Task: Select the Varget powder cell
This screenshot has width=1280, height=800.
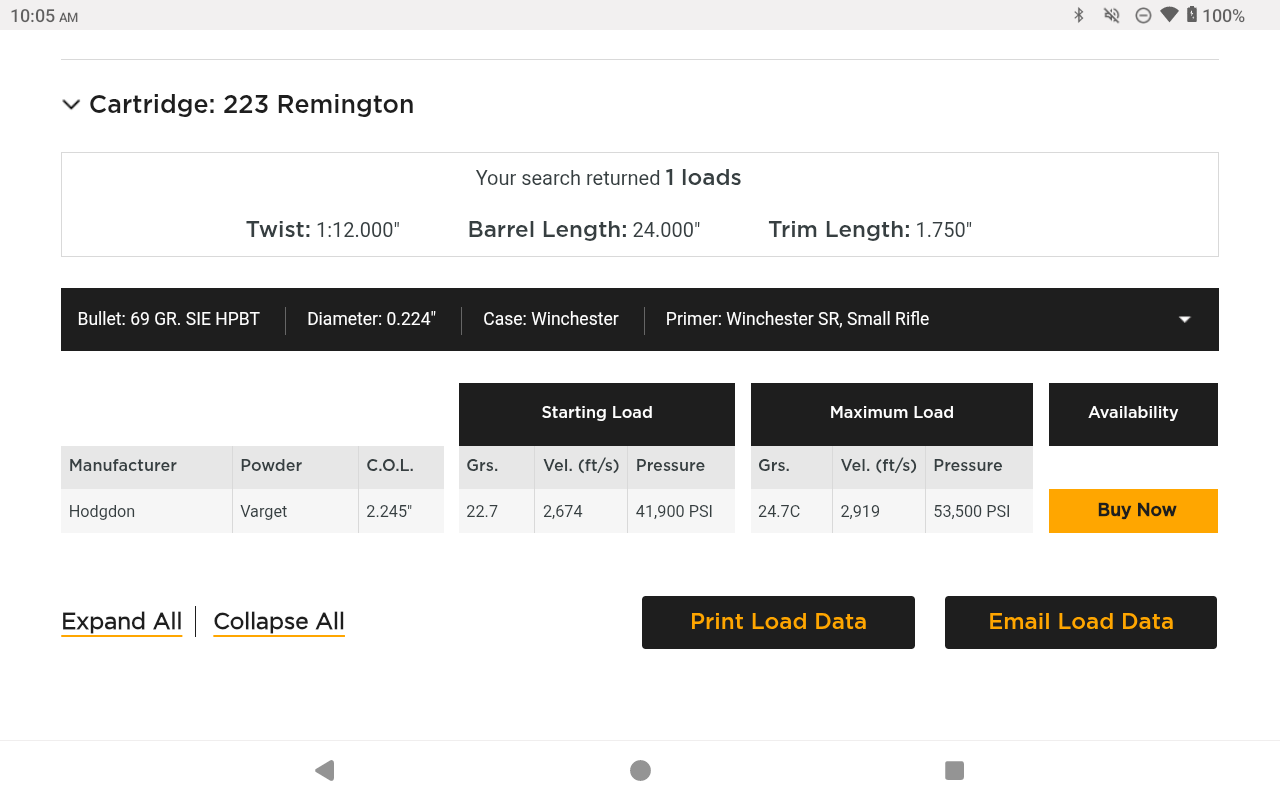Action: pos(264,511)
